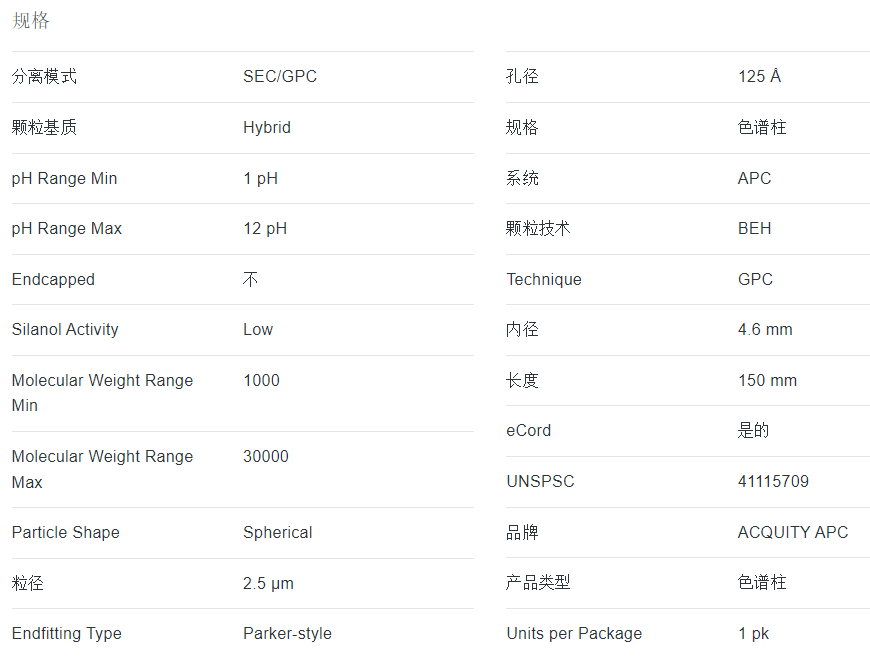Select the '是的' value for eCord
The image size is (870, 657).
tap(753, 430)
